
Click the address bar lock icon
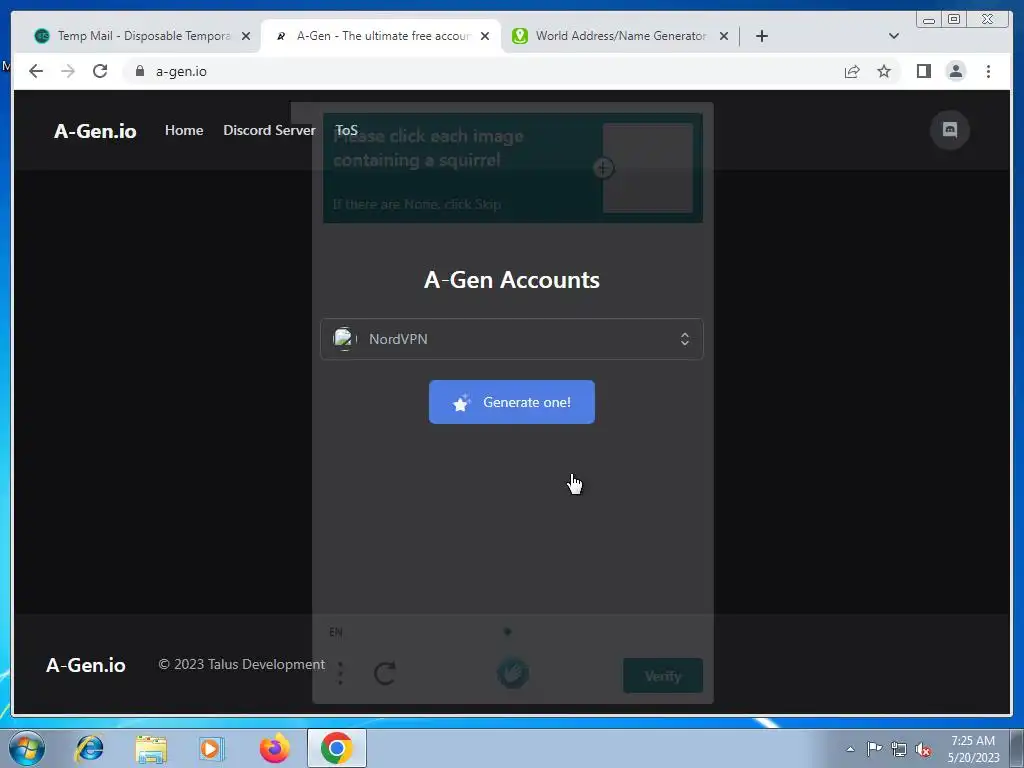pyautogui.click(x=140, y=71)
